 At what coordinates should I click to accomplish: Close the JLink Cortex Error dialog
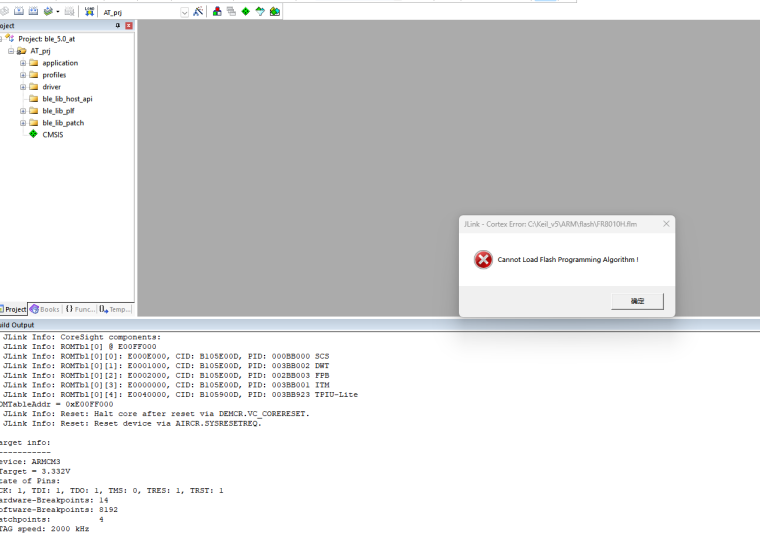(666, 224)
